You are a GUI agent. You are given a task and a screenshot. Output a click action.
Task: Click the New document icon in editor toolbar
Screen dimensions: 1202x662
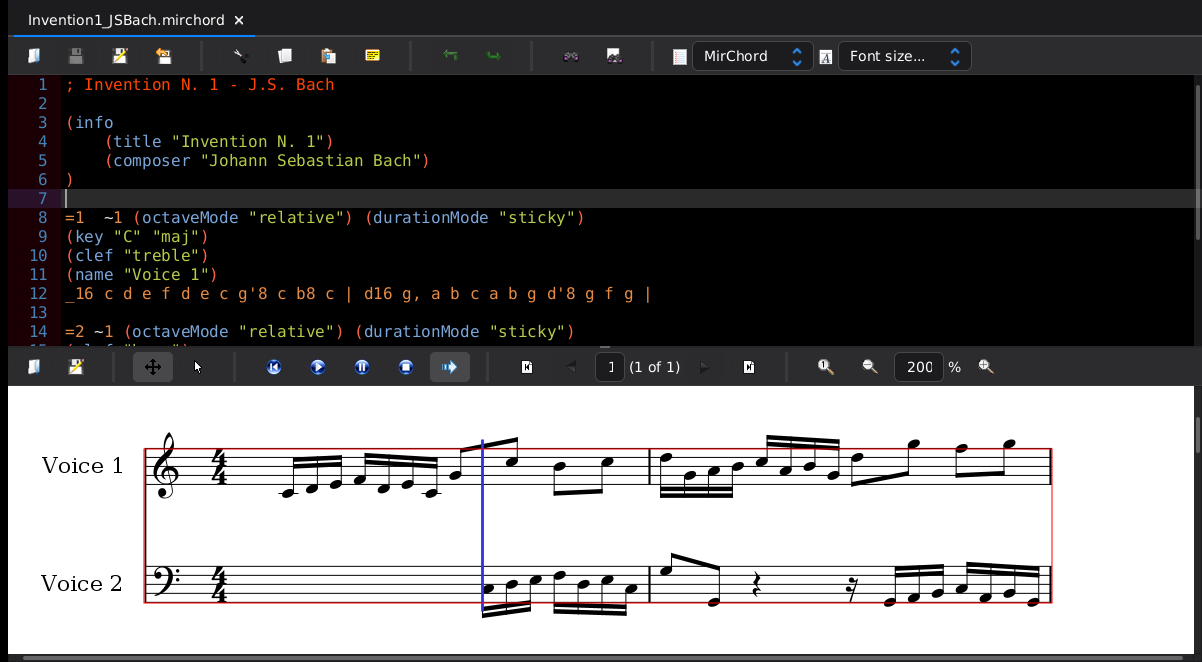tap(34, 56)
